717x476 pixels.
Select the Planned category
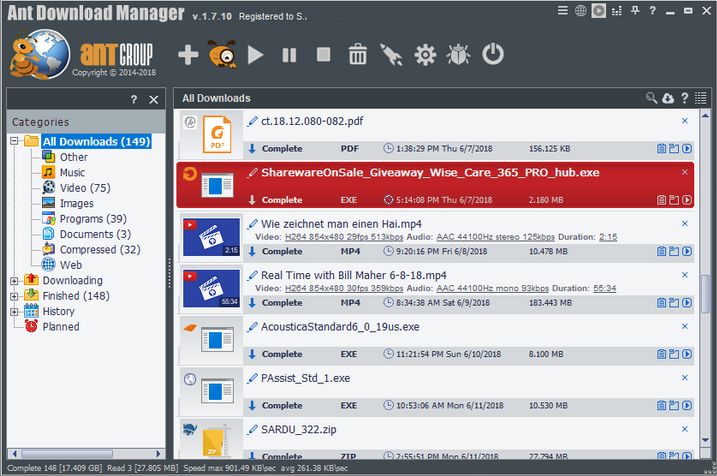click(x=61, y=326)
